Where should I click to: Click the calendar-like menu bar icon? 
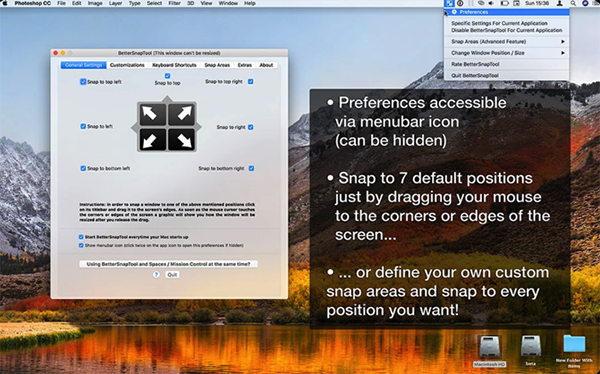(516, 3)
